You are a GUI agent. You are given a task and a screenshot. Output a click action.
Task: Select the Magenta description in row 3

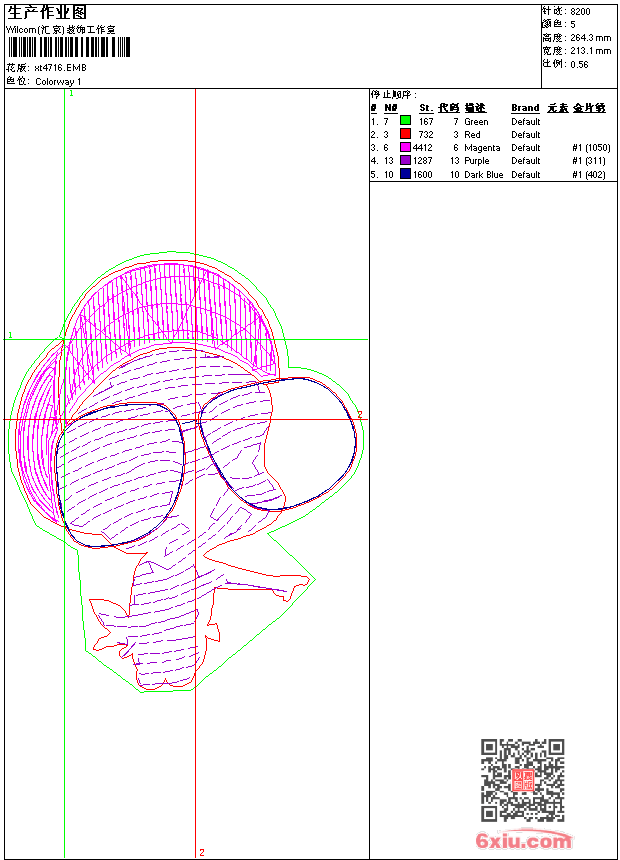coord(482,148)
